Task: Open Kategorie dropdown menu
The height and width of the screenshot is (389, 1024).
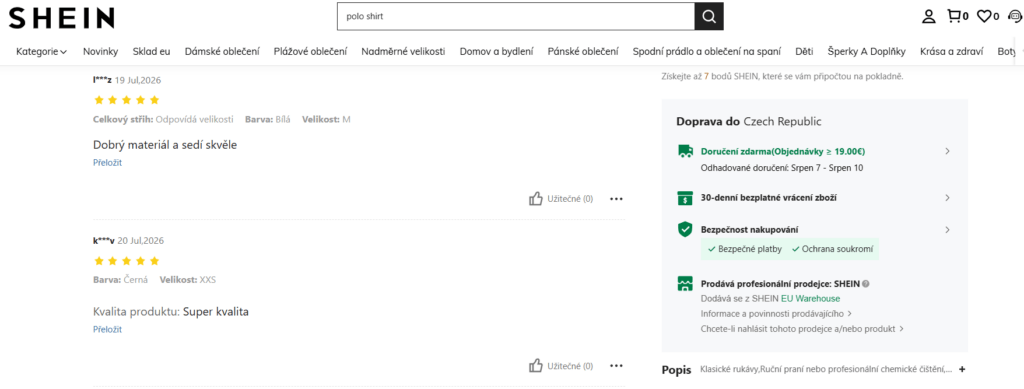Action: [x=41, y=52]
